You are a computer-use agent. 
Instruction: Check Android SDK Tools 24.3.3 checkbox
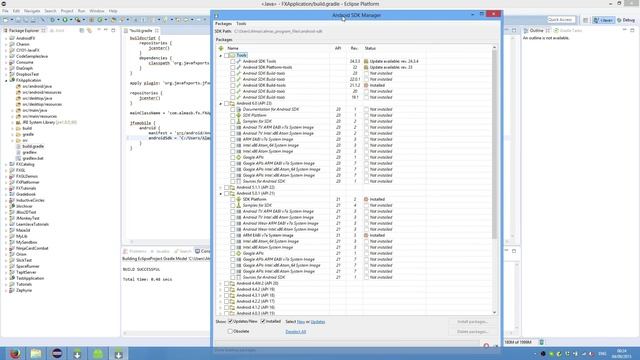click(233, 61)
